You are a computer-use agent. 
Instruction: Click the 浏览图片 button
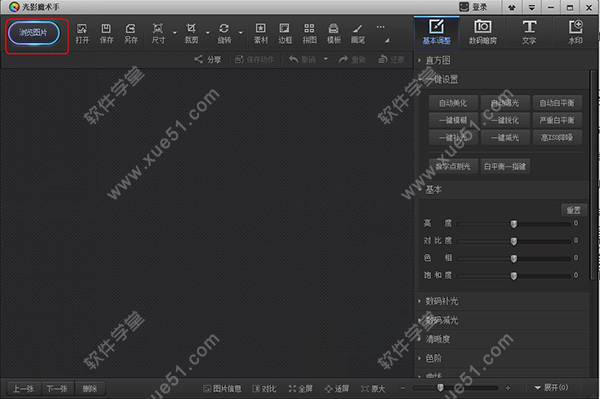[x=34, y=33]
